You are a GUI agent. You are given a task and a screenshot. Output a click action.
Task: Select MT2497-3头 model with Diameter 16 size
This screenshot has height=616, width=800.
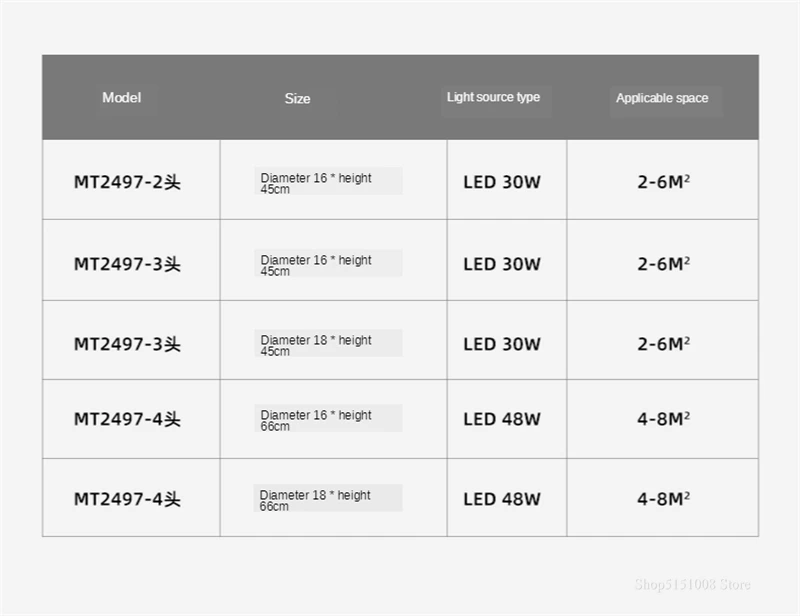click(127, 264)
